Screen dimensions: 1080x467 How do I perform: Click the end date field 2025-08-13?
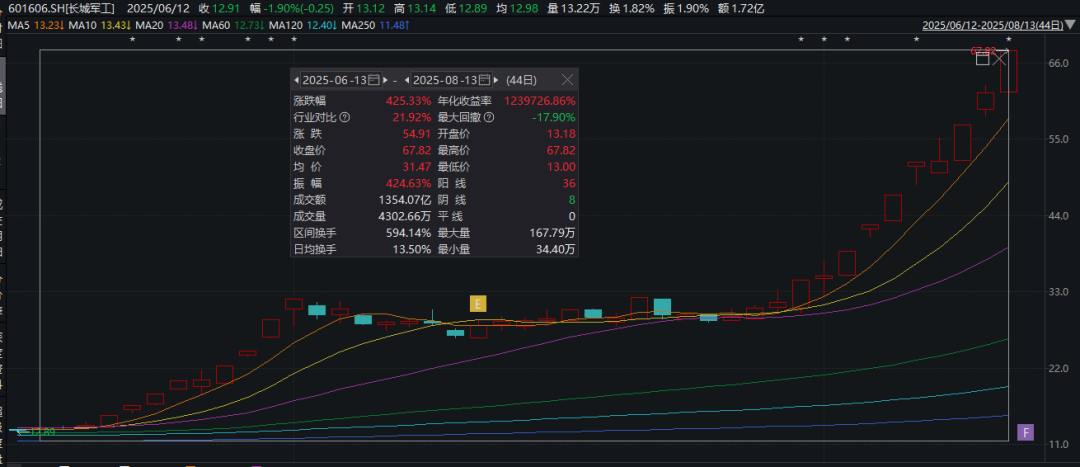click(x=445, y=79)
